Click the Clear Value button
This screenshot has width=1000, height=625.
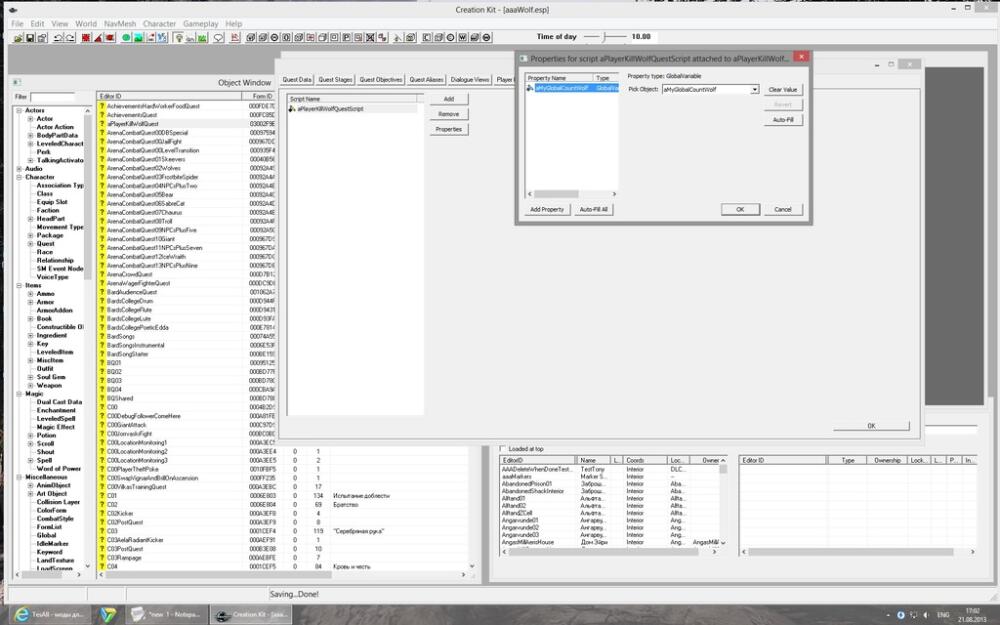click(x=783, y=90)
